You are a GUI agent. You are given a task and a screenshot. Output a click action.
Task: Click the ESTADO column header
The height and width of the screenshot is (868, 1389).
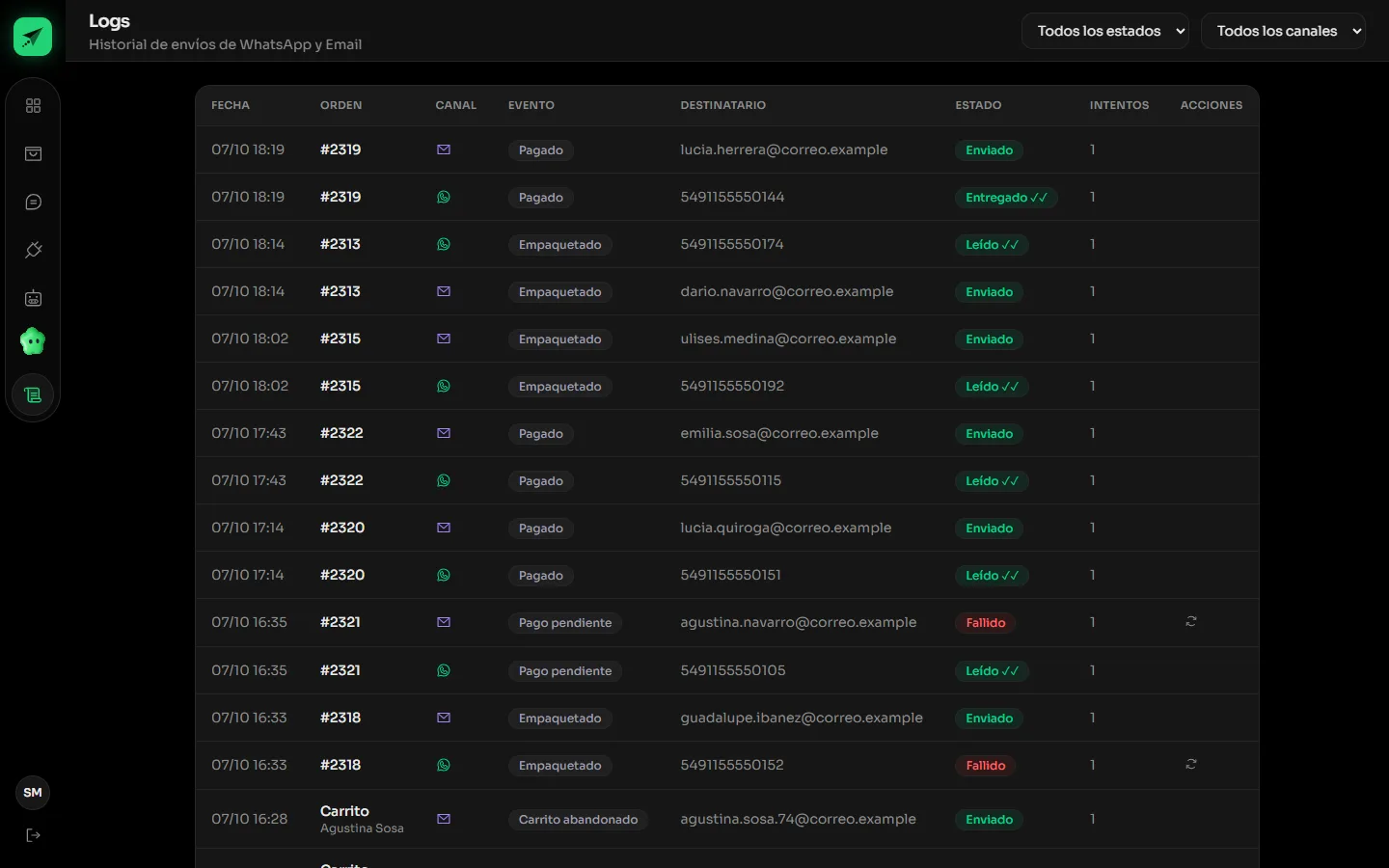[x=978, y=105]
